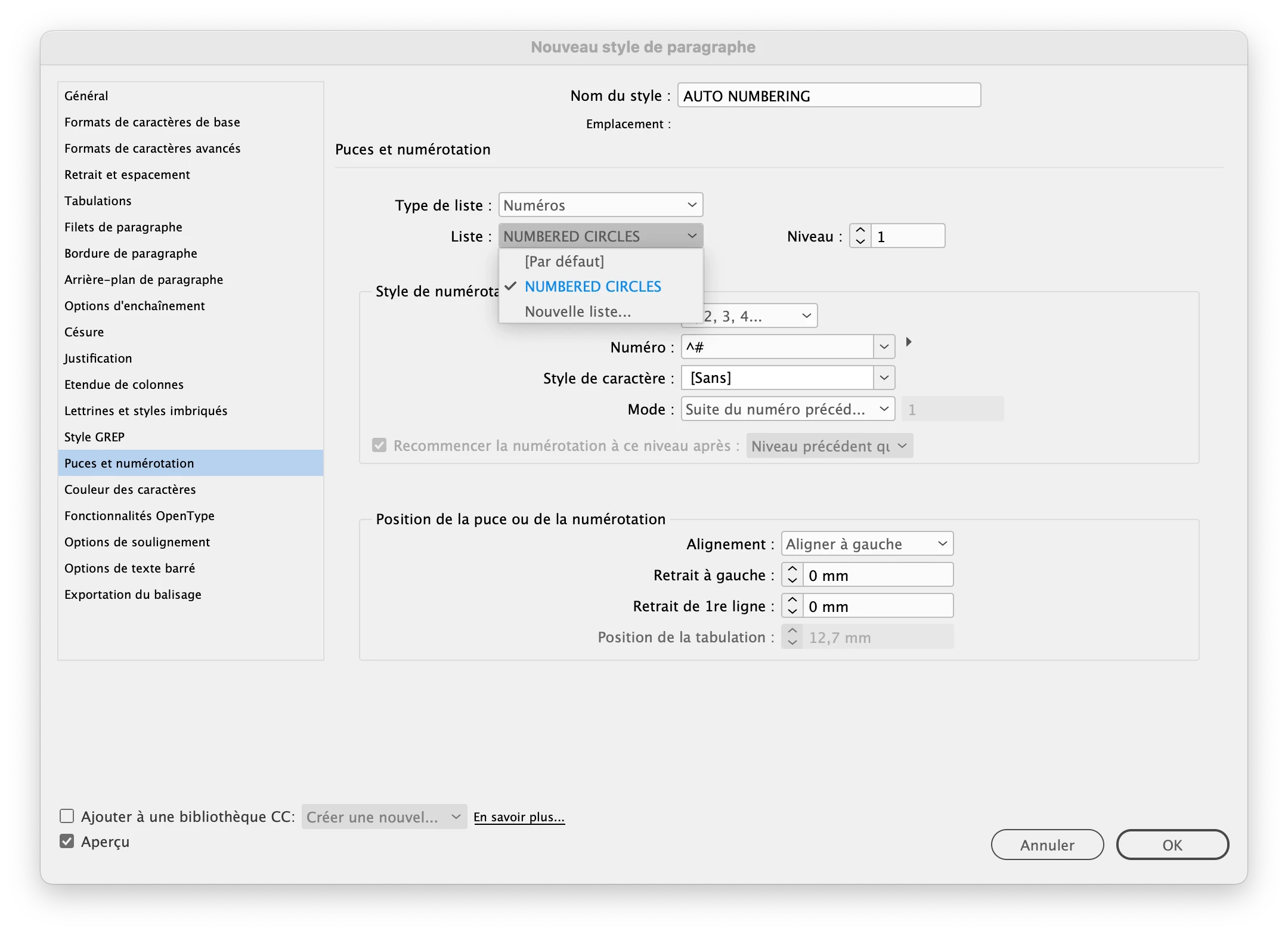Enable Ajouter à une bibliothèque CC checkbox
Image resolution: width=1288 pixels, height=934 pixels.
[67, 816]
